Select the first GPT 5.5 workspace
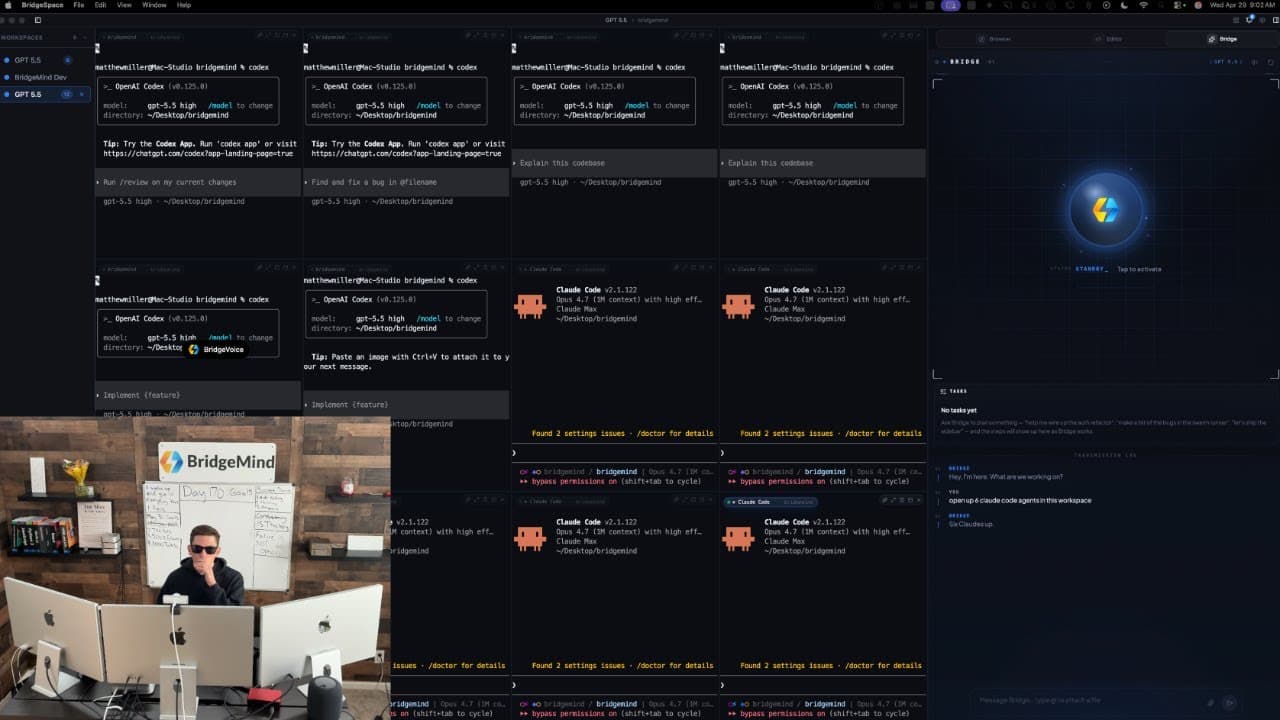The height and width of the screenshot is (720, 1280). pyautogui.click(x=28, y=60)
